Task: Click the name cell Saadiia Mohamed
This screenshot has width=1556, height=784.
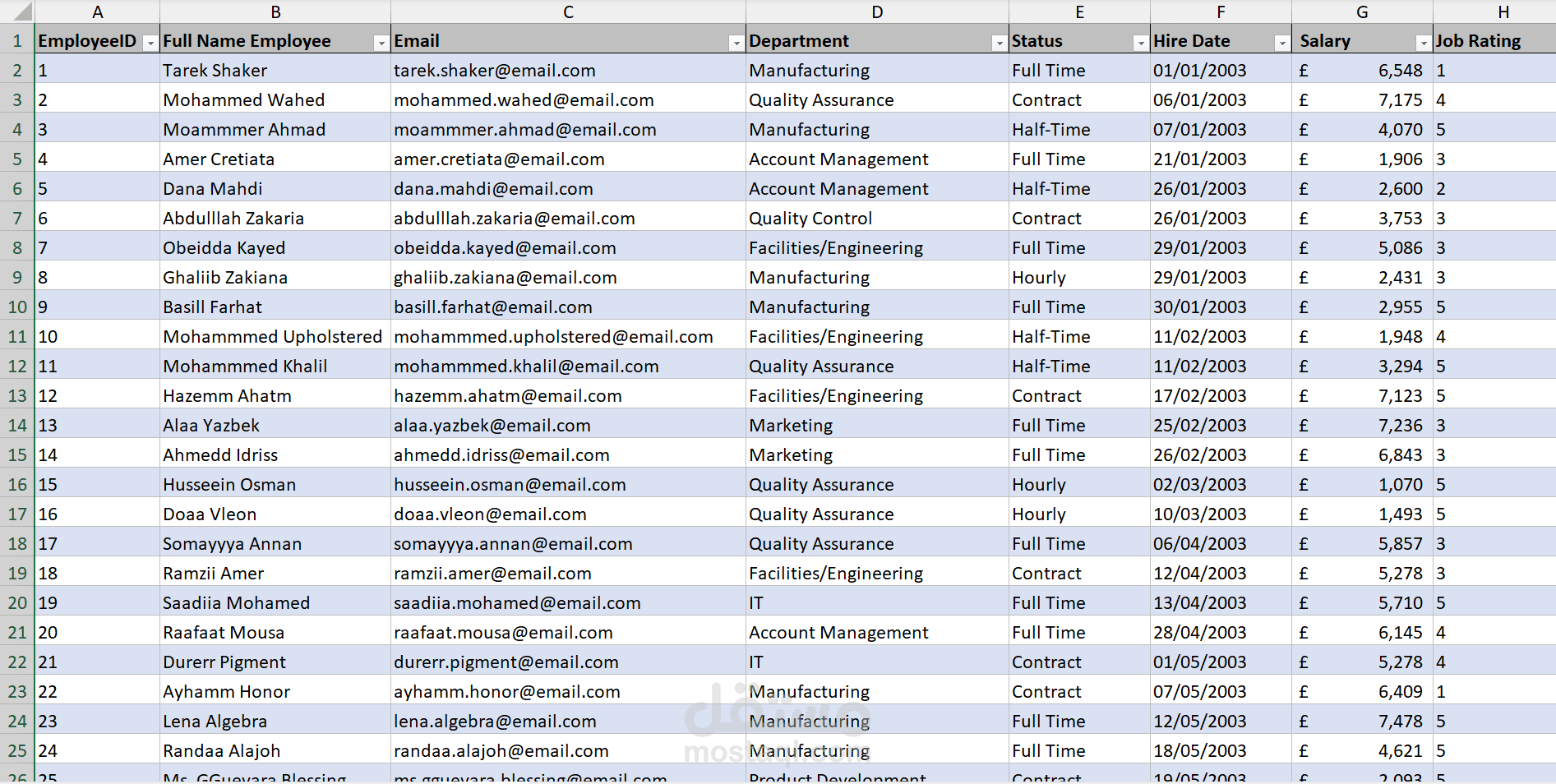Action: tap(275, 602)
